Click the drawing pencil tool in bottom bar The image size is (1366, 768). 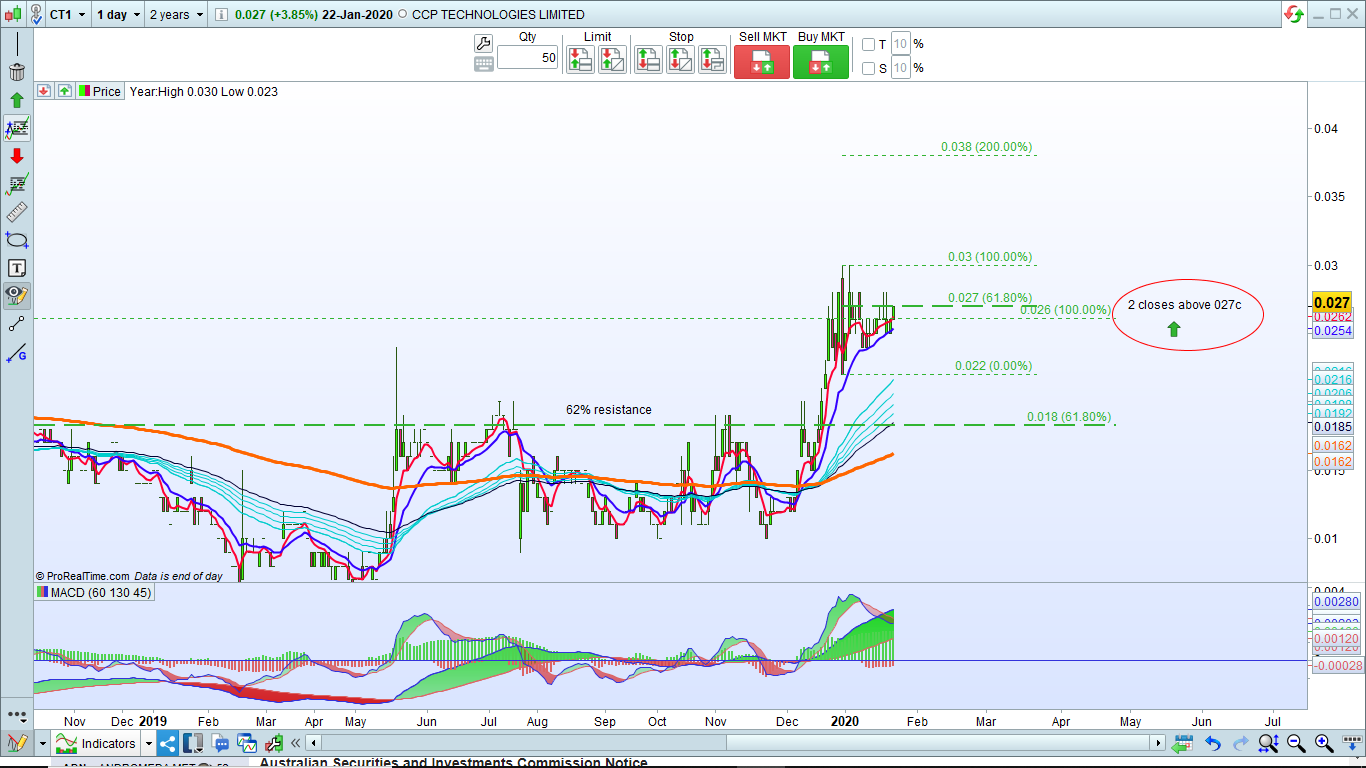click(x=17, y=743)
